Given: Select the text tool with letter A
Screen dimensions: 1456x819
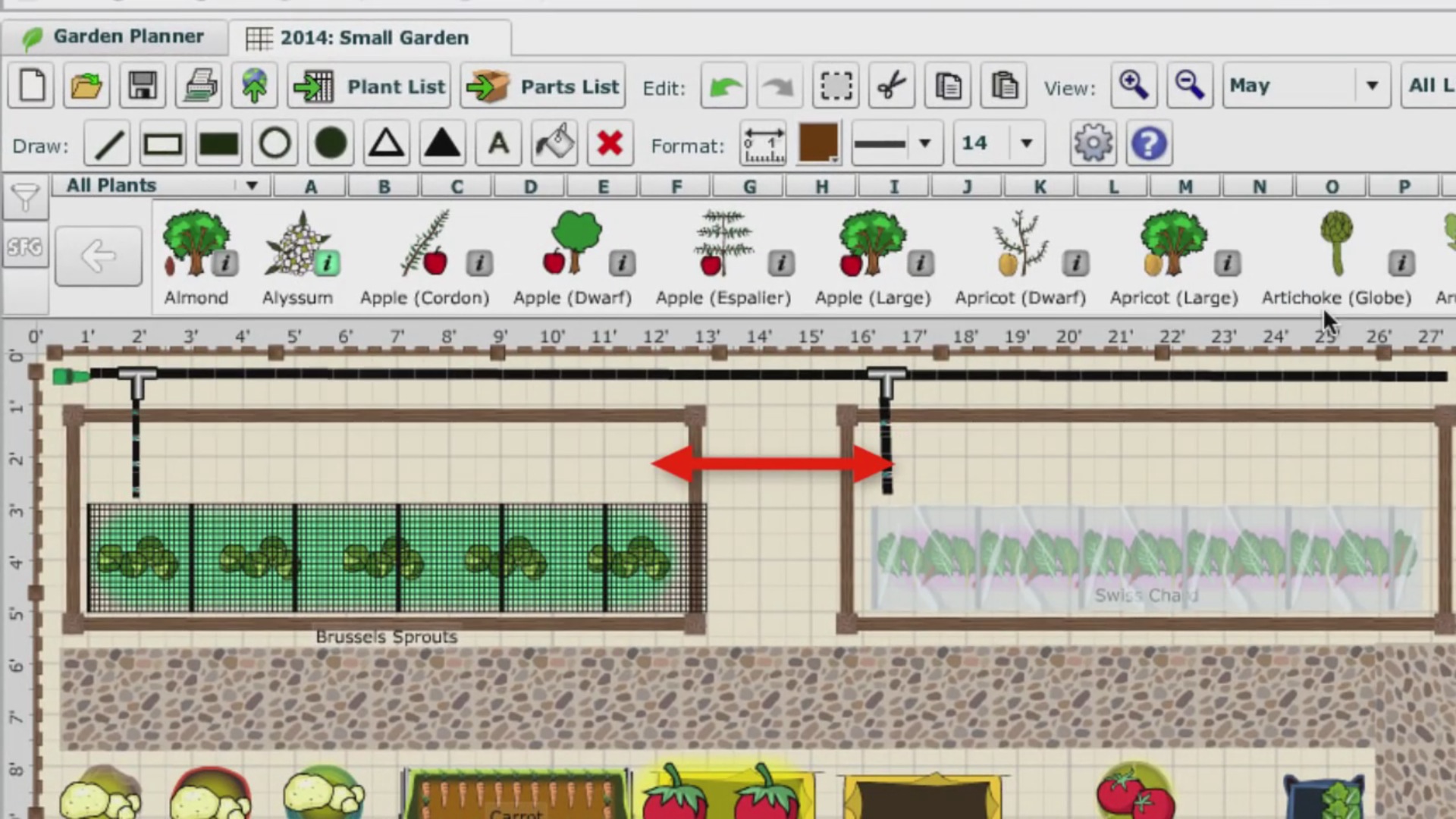Looking at the screenshot, I should coord(498,144).
